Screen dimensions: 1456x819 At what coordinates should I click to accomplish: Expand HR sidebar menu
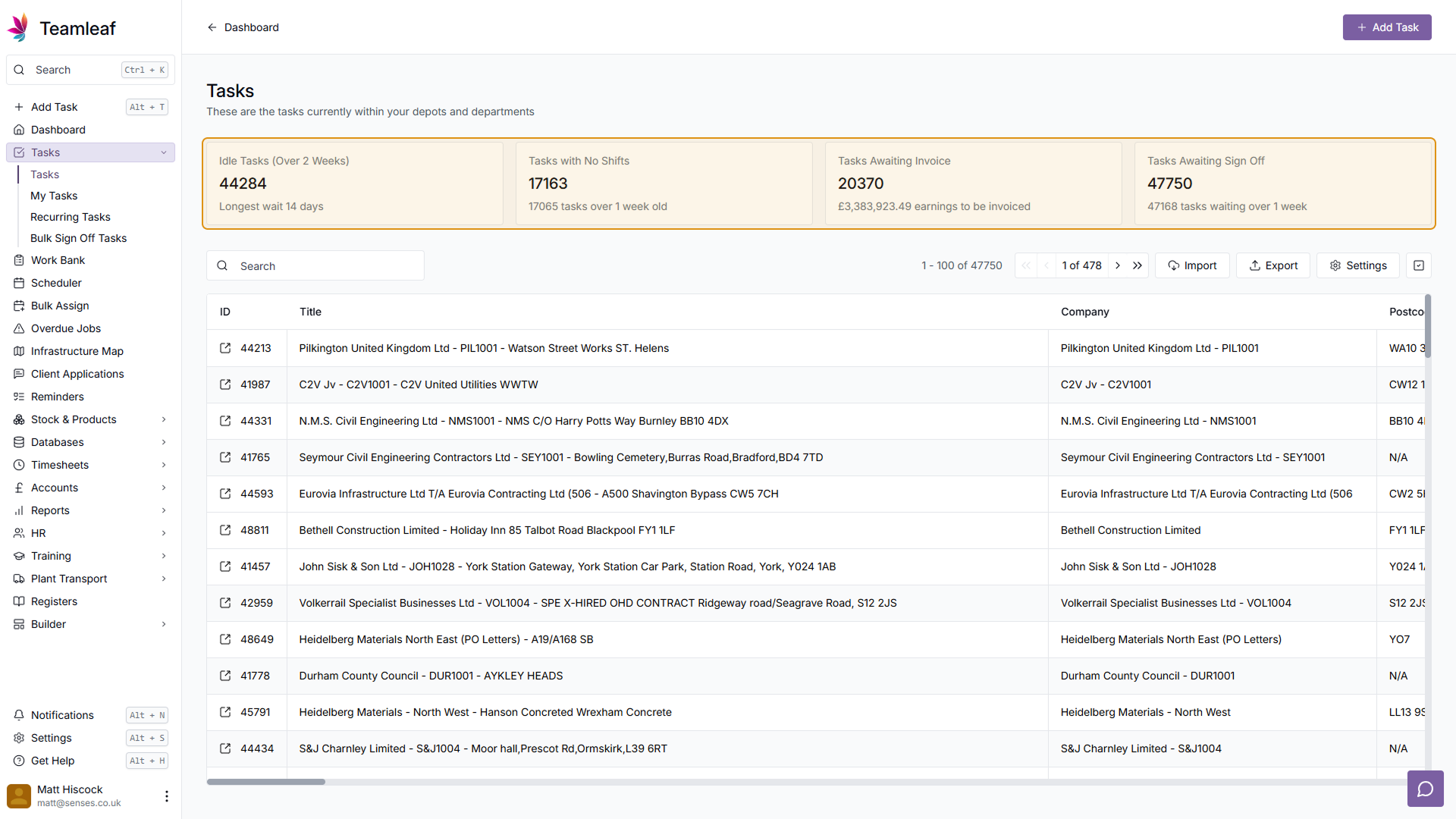(x=90, y=533)
